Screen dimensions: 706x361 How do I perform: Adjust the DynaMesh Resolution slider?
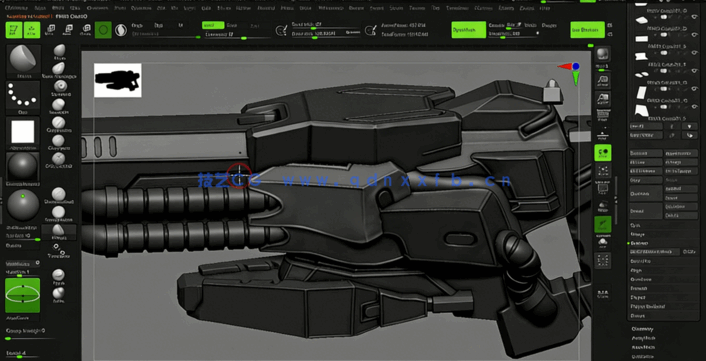pos(514,36)
